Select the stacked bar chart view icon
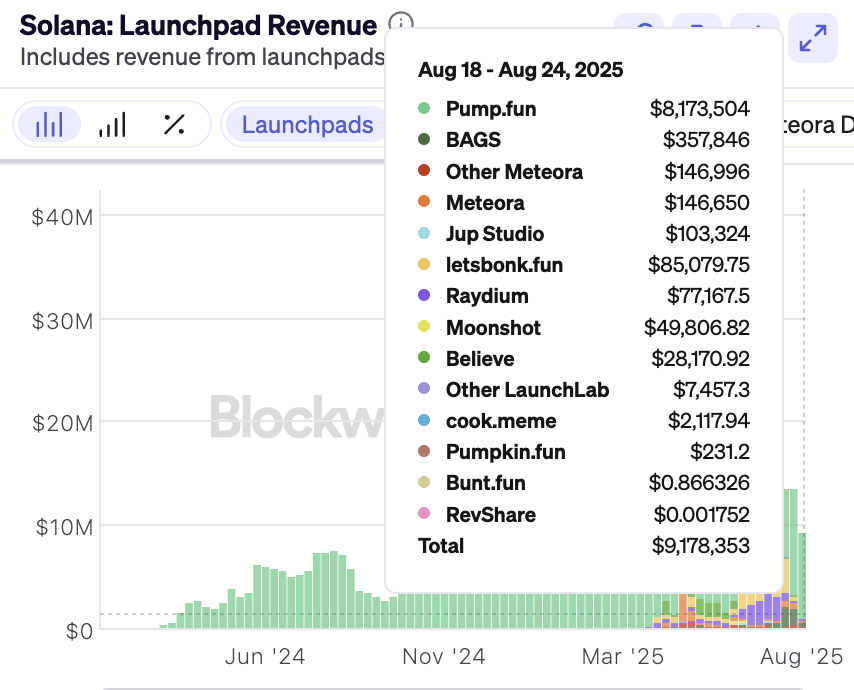The width and height of the screenshot is (854, 690). [49, 125]
